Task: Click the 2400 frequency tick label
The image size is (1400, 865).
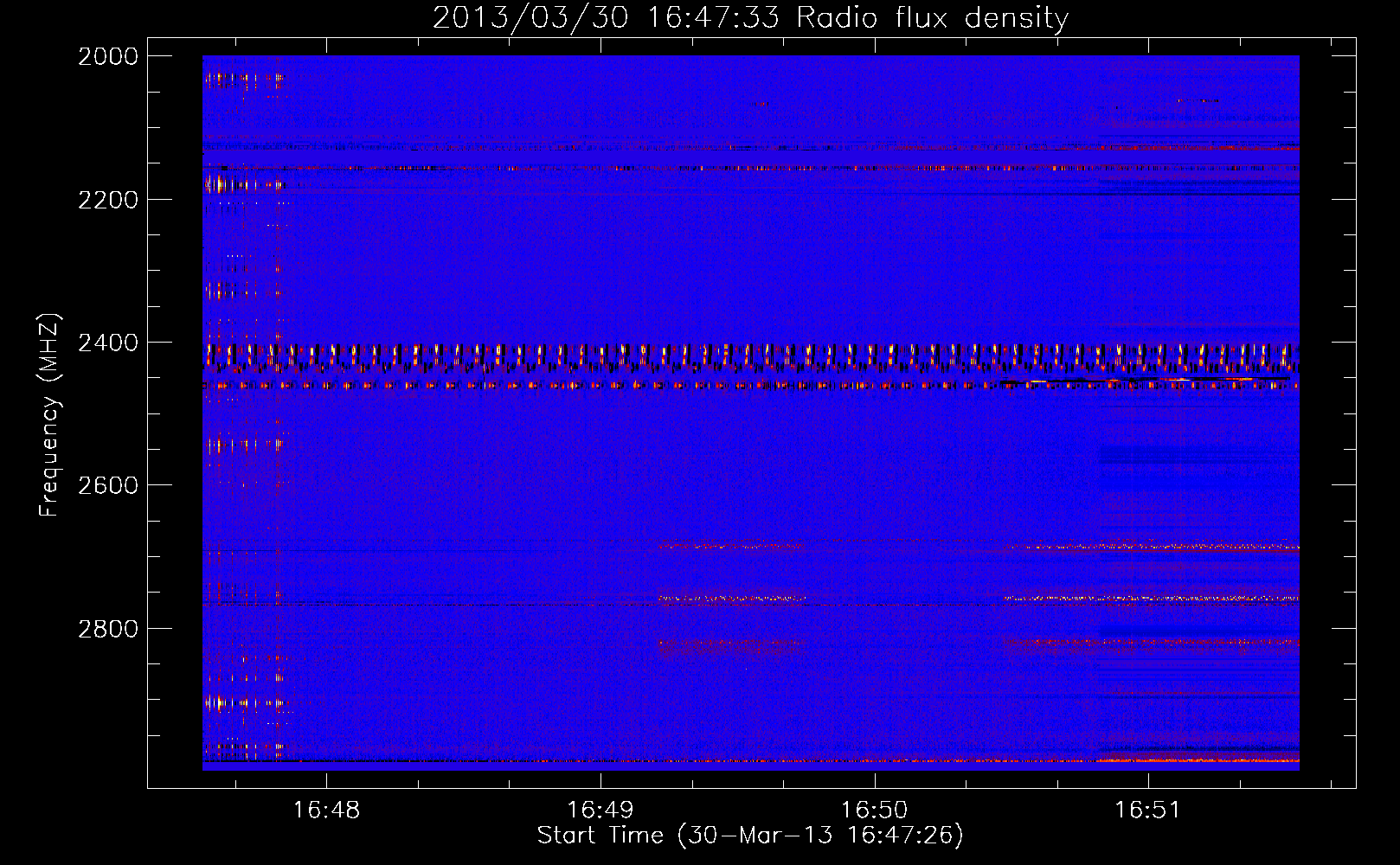Action: (x=108, y=343)
